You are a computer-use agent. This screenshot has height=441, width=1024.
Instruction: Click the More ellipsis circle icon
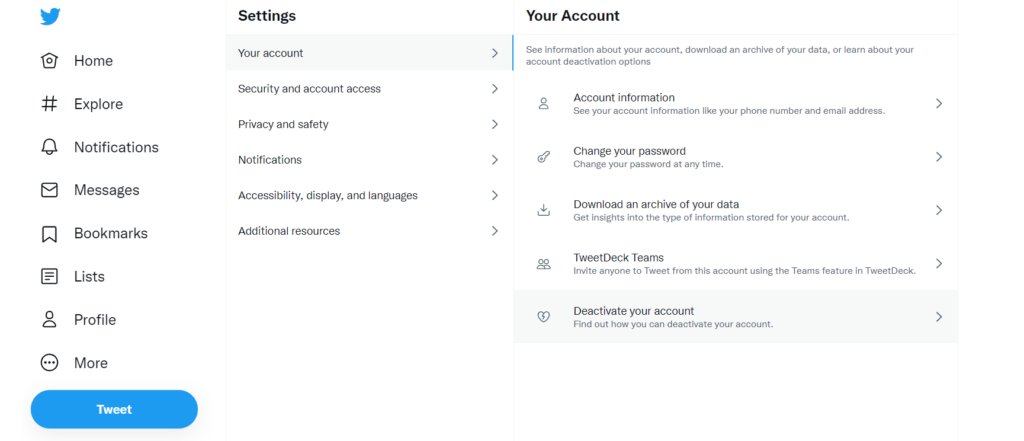[49, 363]
